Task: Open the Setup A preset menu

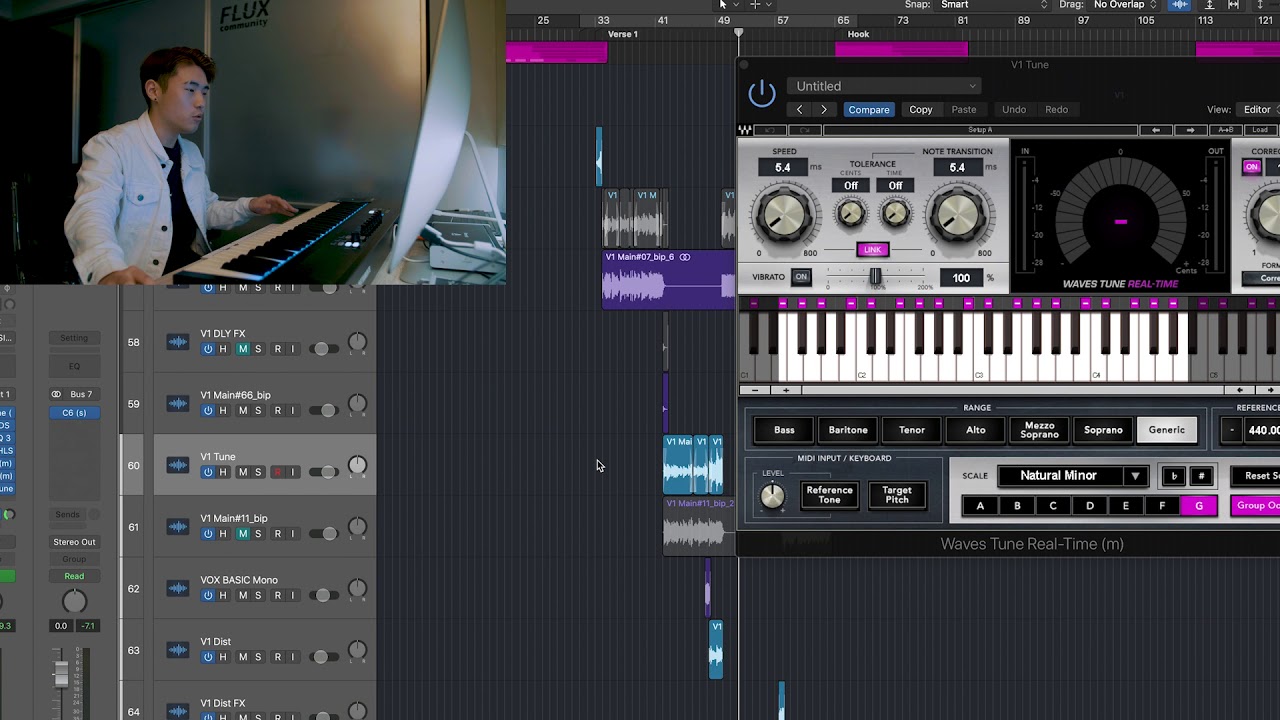Action: [980, 130]
